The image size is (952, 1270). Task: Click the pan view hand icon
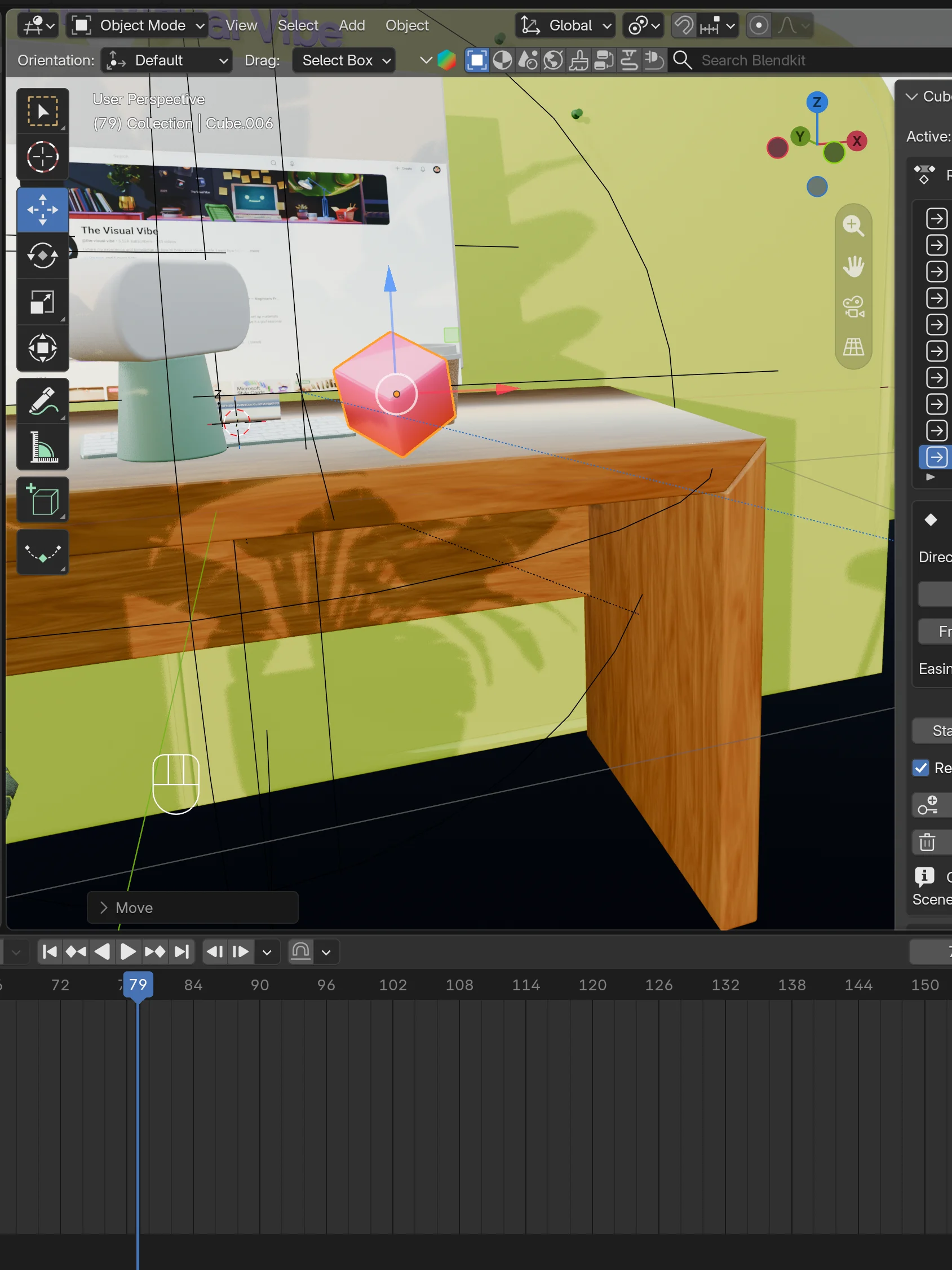point(853,266)
